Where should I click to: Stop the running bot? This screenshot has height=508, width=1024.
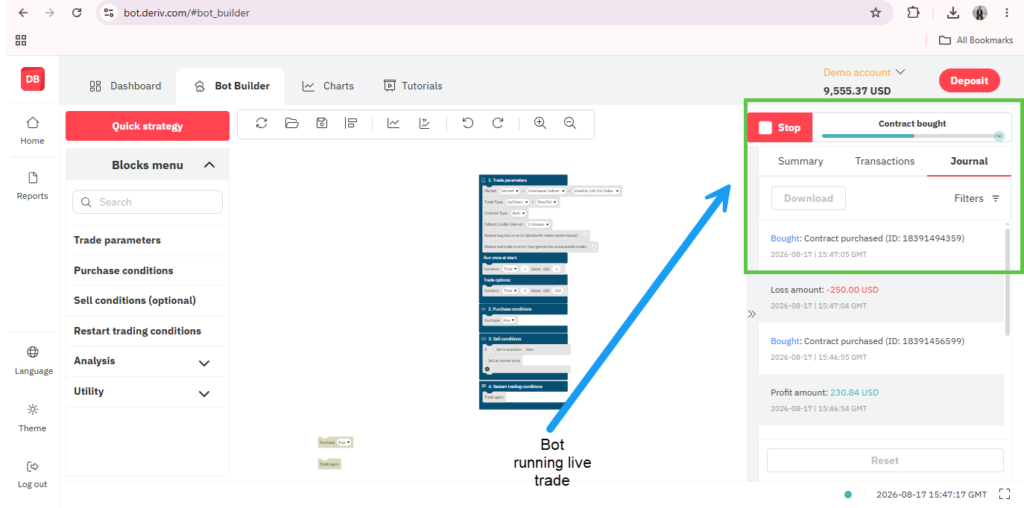point(780,127)
